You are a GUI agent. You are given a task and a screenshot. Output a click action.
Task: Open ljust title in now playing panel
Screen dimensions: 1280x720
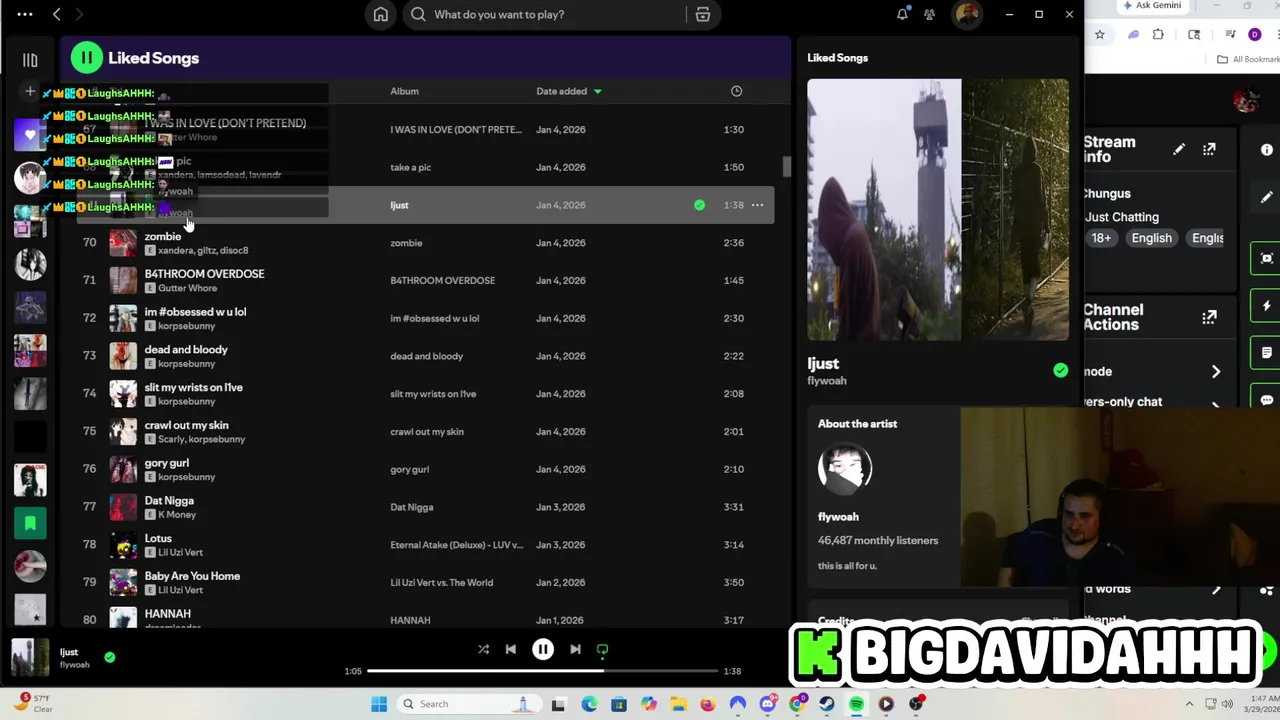(x=823, y=364)
